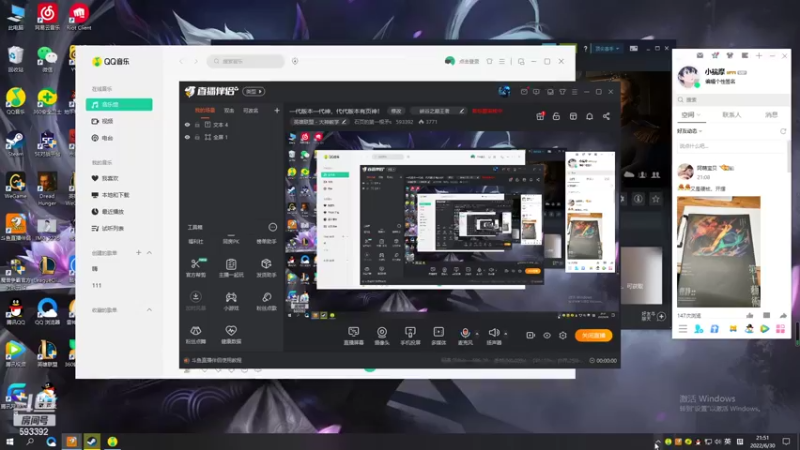Click QQ音乐 login avatar
Viewport: 800px width, 450px height.
point(449,61)
